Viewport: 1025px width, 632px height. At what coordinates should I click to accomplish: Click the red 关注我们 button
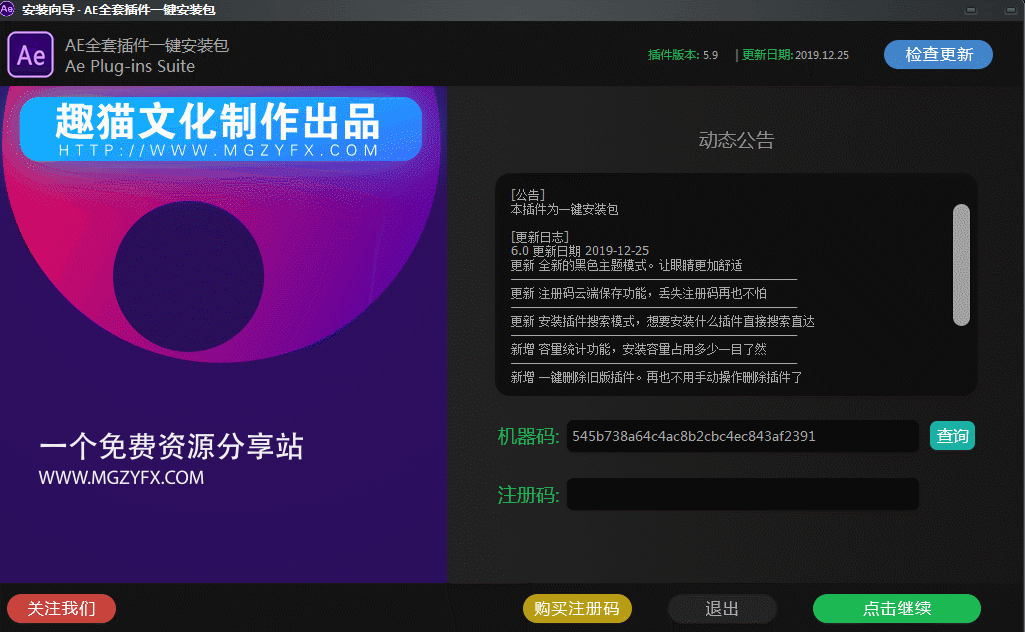(61, 608)
